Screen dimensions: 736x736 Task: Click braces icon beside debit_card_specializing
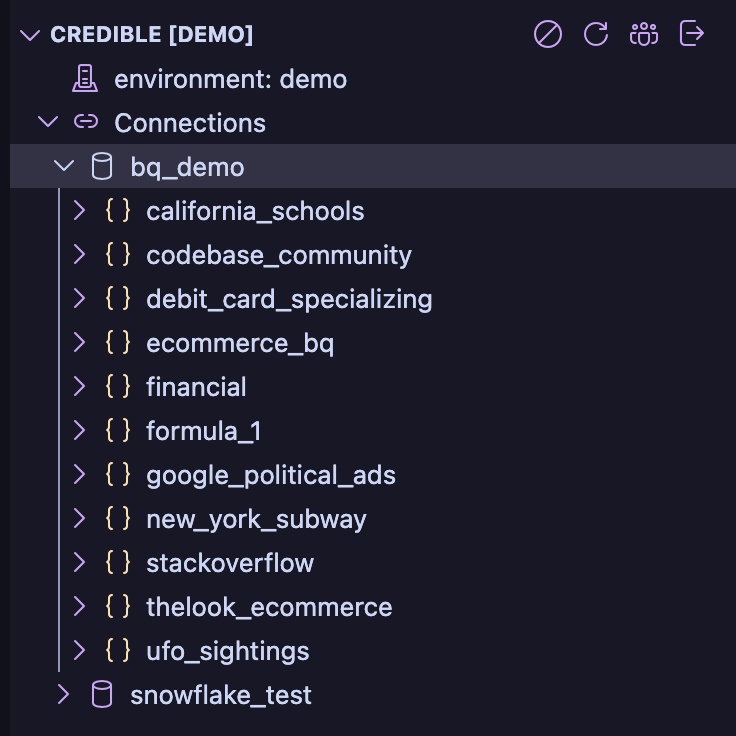click(x=118, y=298)
